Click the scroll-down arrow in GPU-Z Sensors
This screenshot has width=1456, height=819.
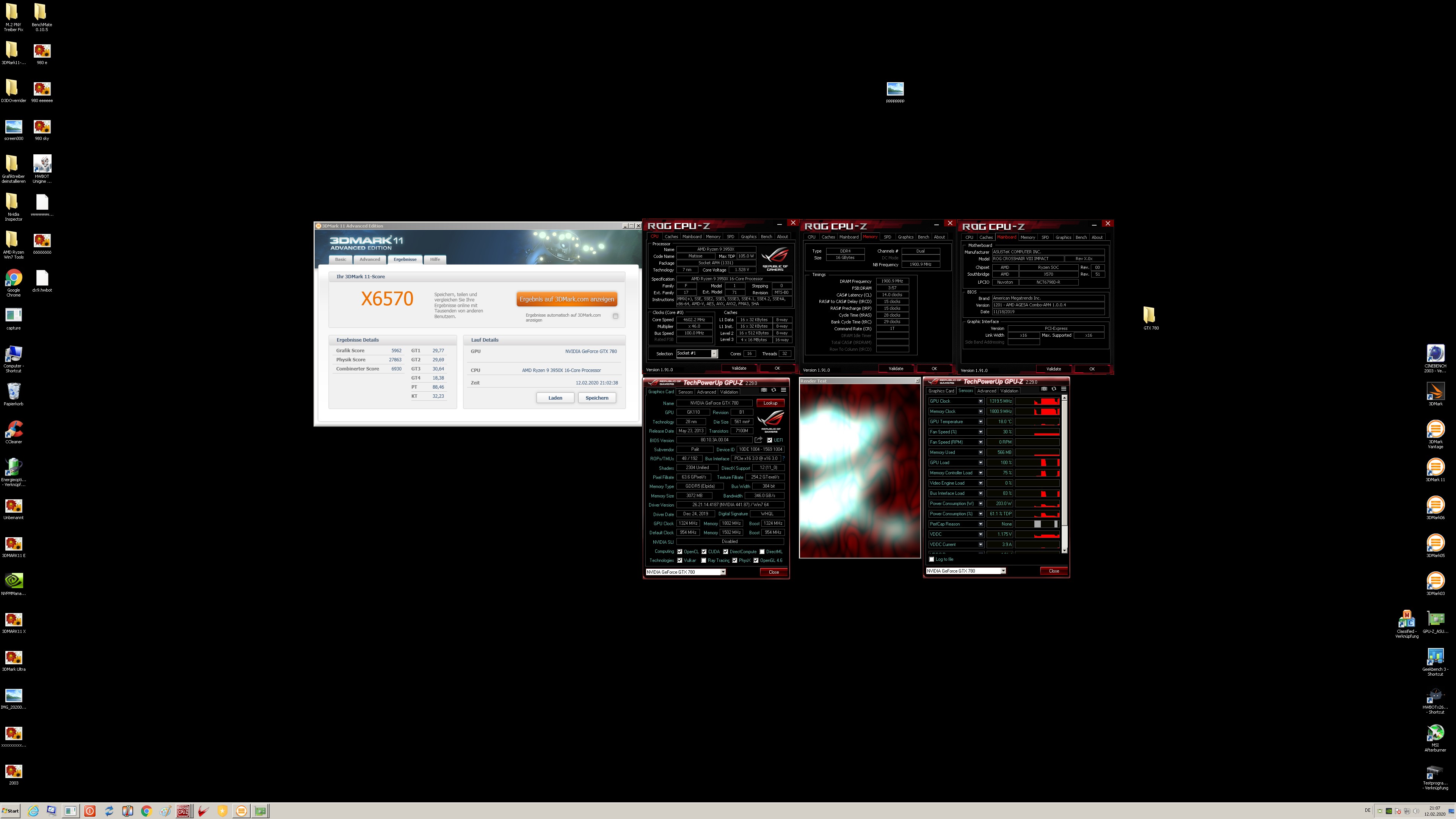pyautogui.click(x=1064, y=550)
